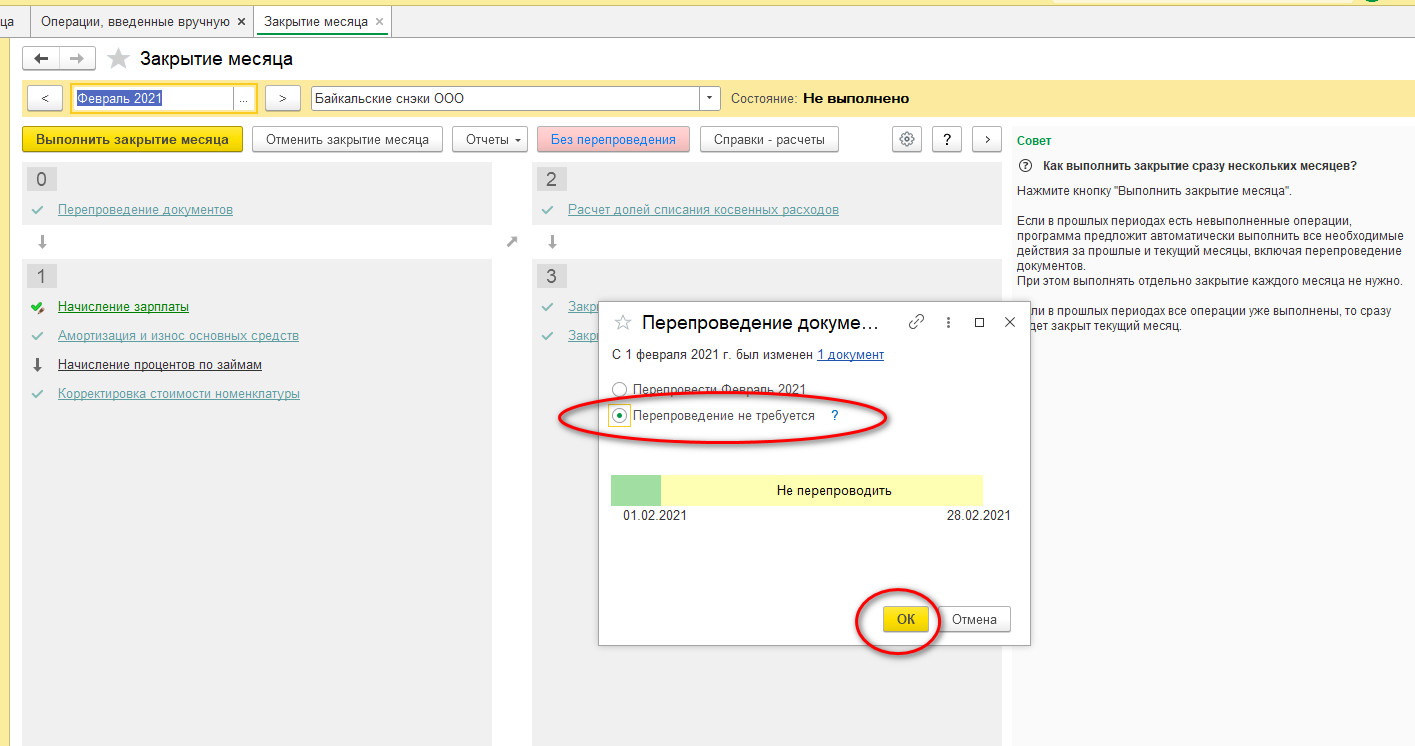Select Перепроведение не требуется radio button
Image resolution: width=1415 pixels, height=746 pixels.
(620, 416)
